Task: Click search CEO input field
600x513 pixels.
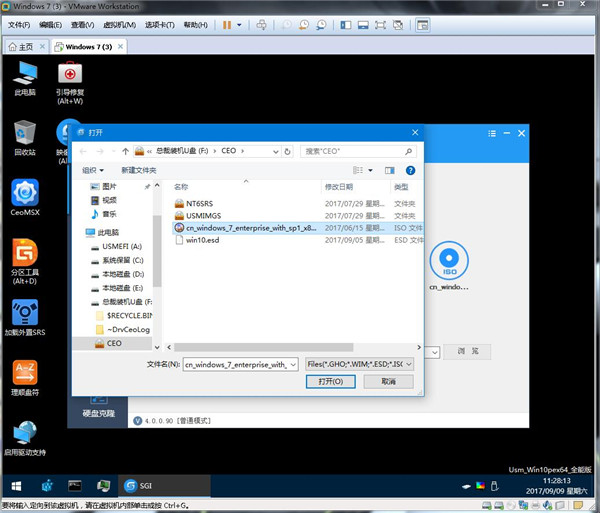Action: 358,151
